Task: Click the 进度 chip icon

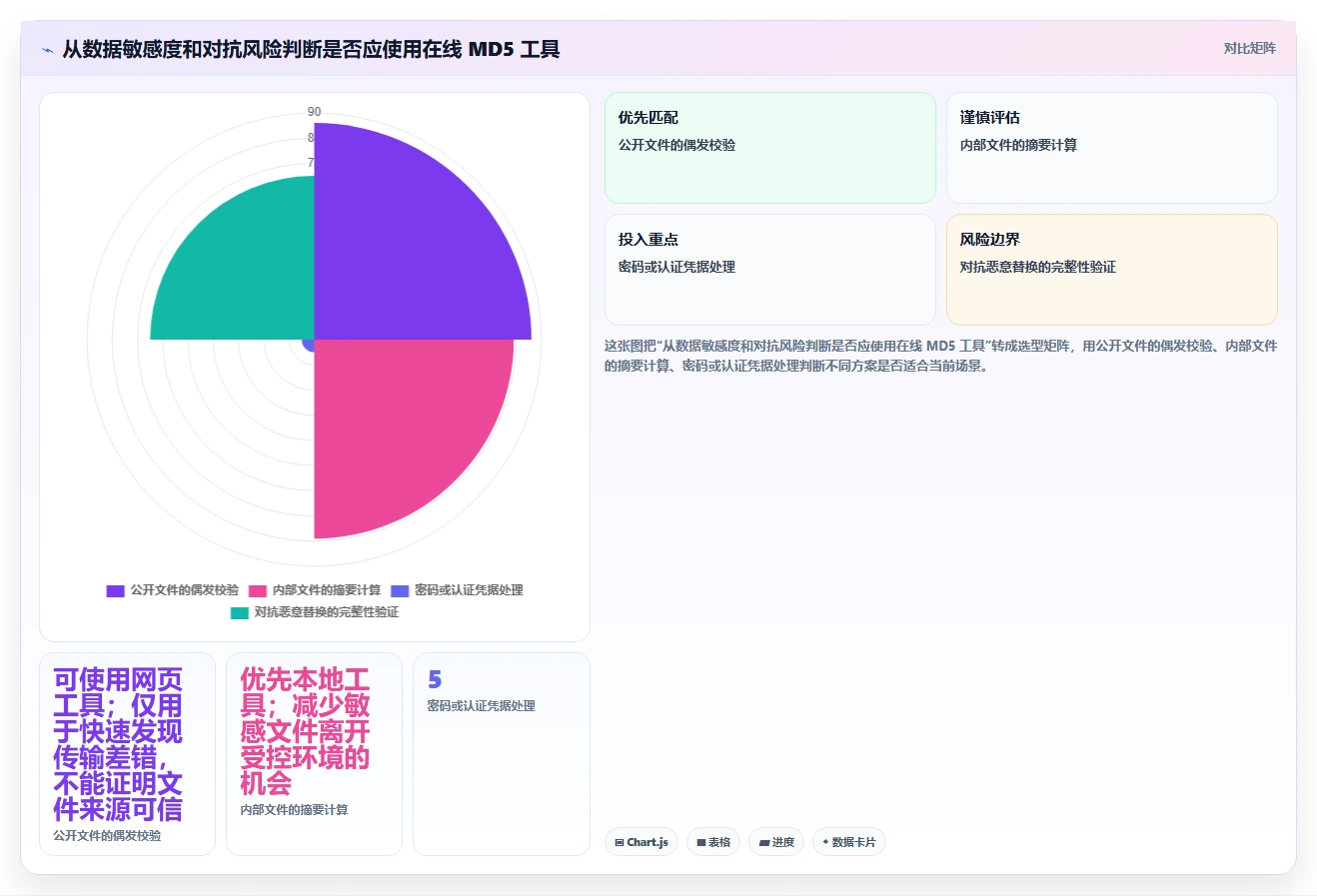Action: point(763,843)
